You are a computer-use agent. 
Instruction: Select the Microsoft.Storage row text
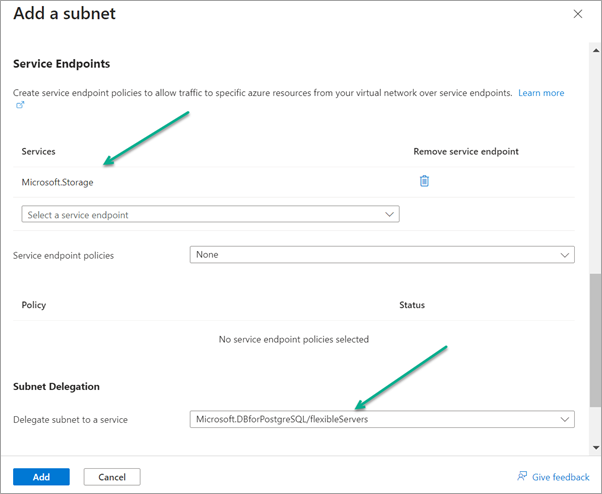[57, 182]
